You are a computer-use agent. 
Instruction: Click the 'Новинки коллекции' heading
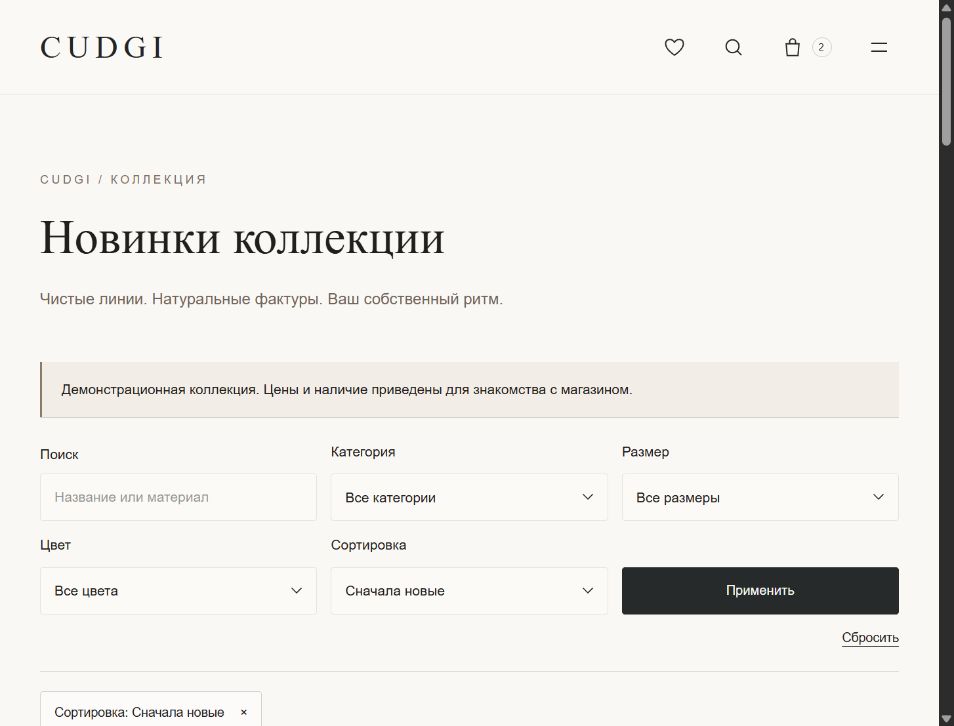tap(242, 237)
